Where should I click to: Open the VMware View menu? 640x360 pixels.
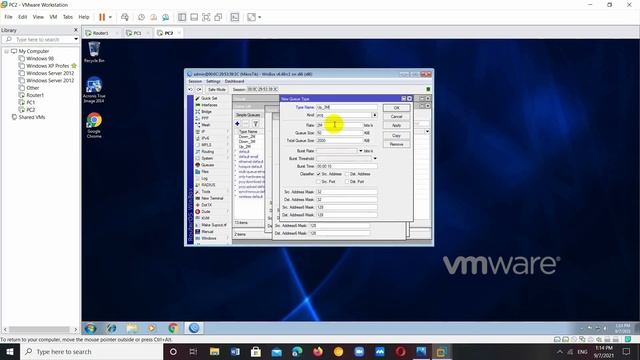coord(38,17)
